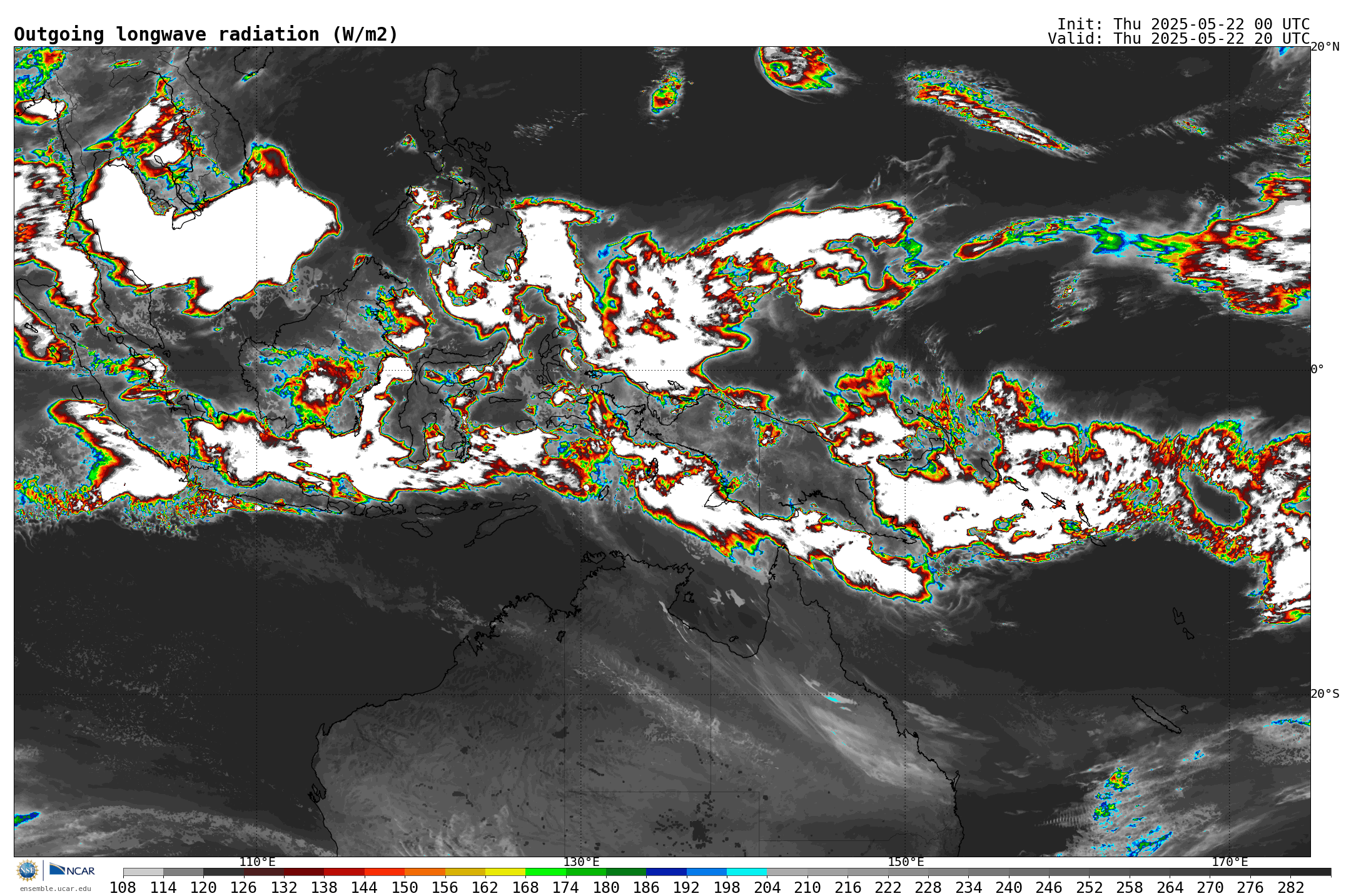This screenshot has width=1351, height=896.
Task: Click the 114 colorbar value
Action: click(x=163, y=888)
